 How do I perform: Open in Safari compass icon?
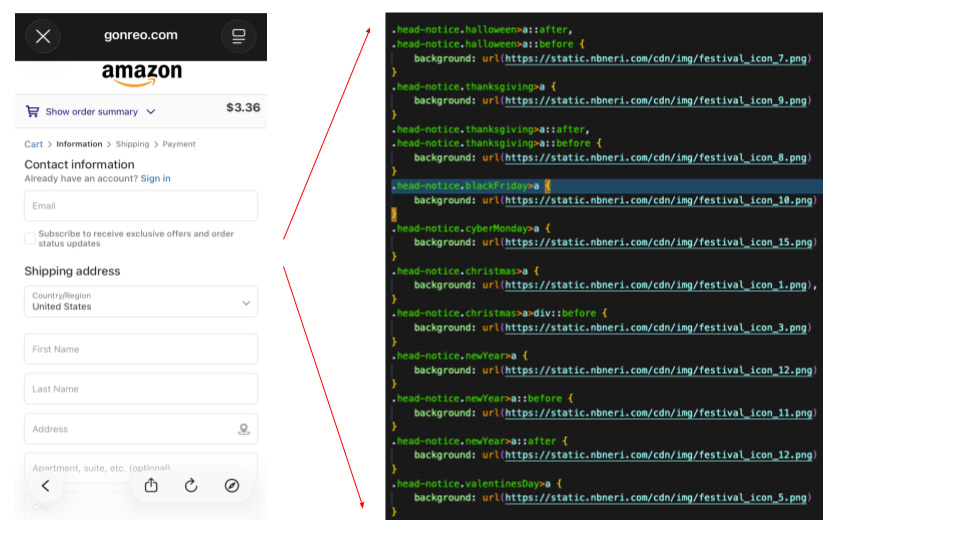[231, 486]
